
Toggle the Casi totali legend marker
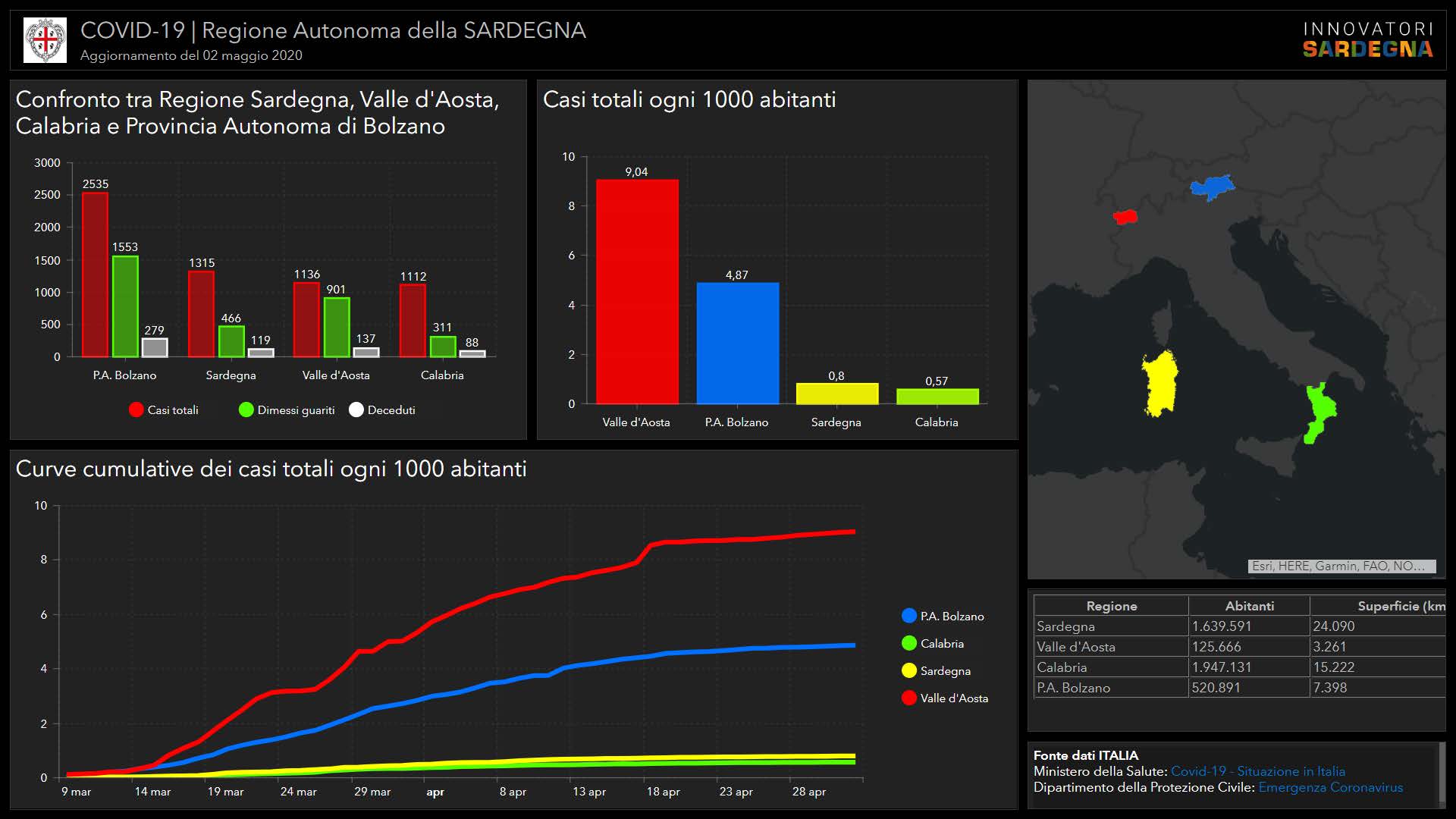(136, 410)
